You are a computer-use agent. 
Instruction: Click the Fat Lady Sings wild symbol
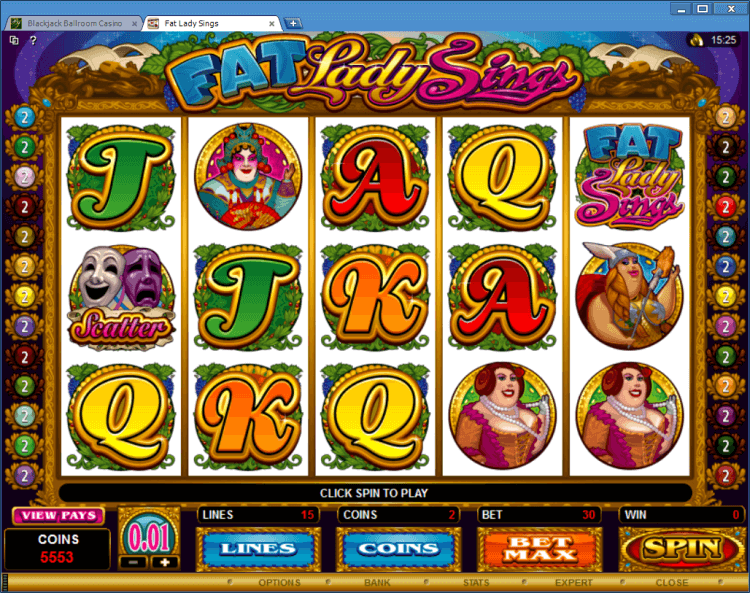pos(629,175)
